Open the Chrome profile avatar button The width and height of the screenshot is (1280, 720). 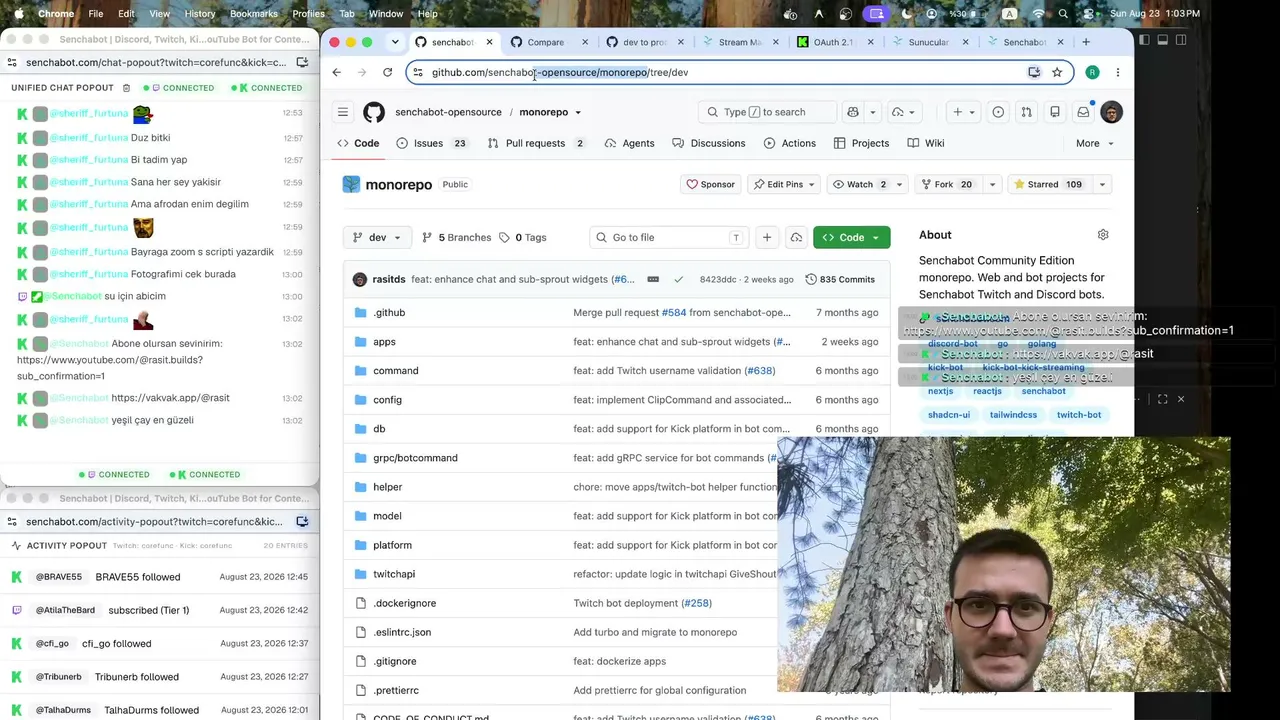[x=1092, y=72]
